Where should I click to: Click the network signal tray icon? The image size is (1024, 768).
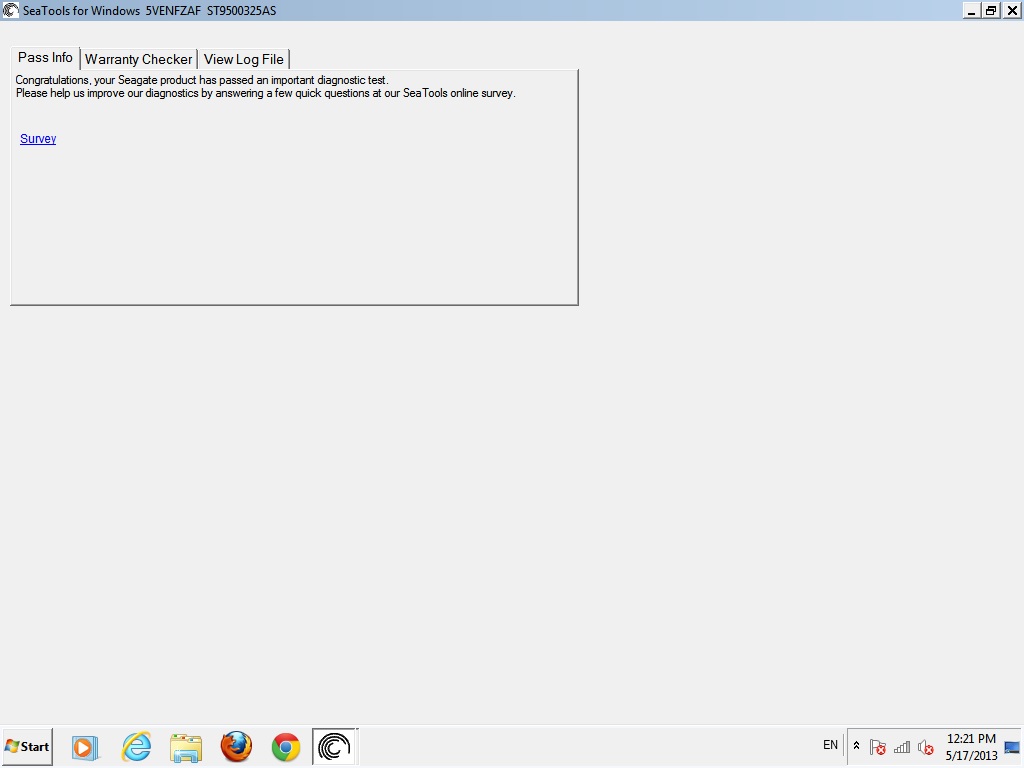[x=902, y=747]
